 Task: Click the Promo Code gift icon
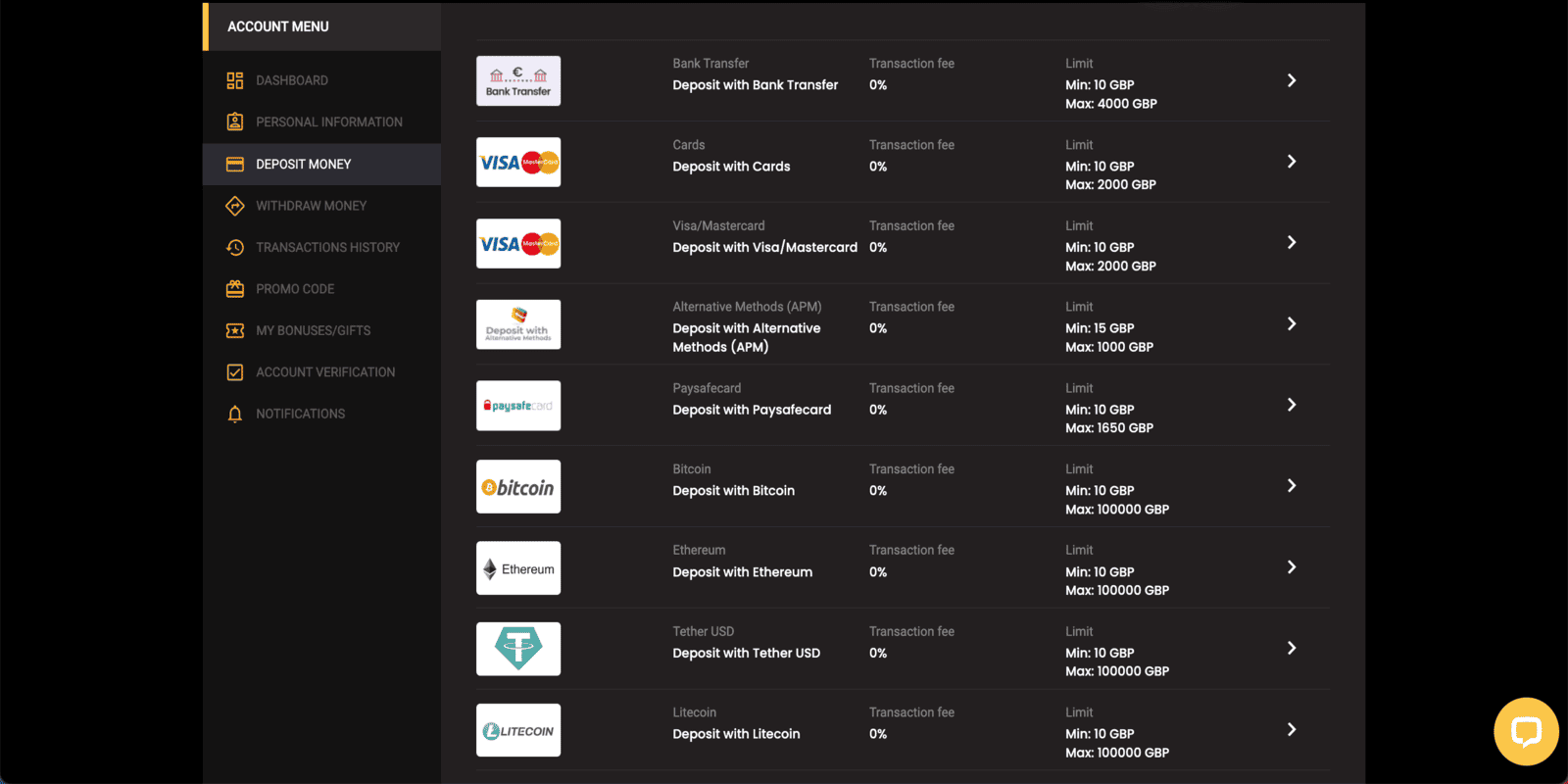pos(235,289)
